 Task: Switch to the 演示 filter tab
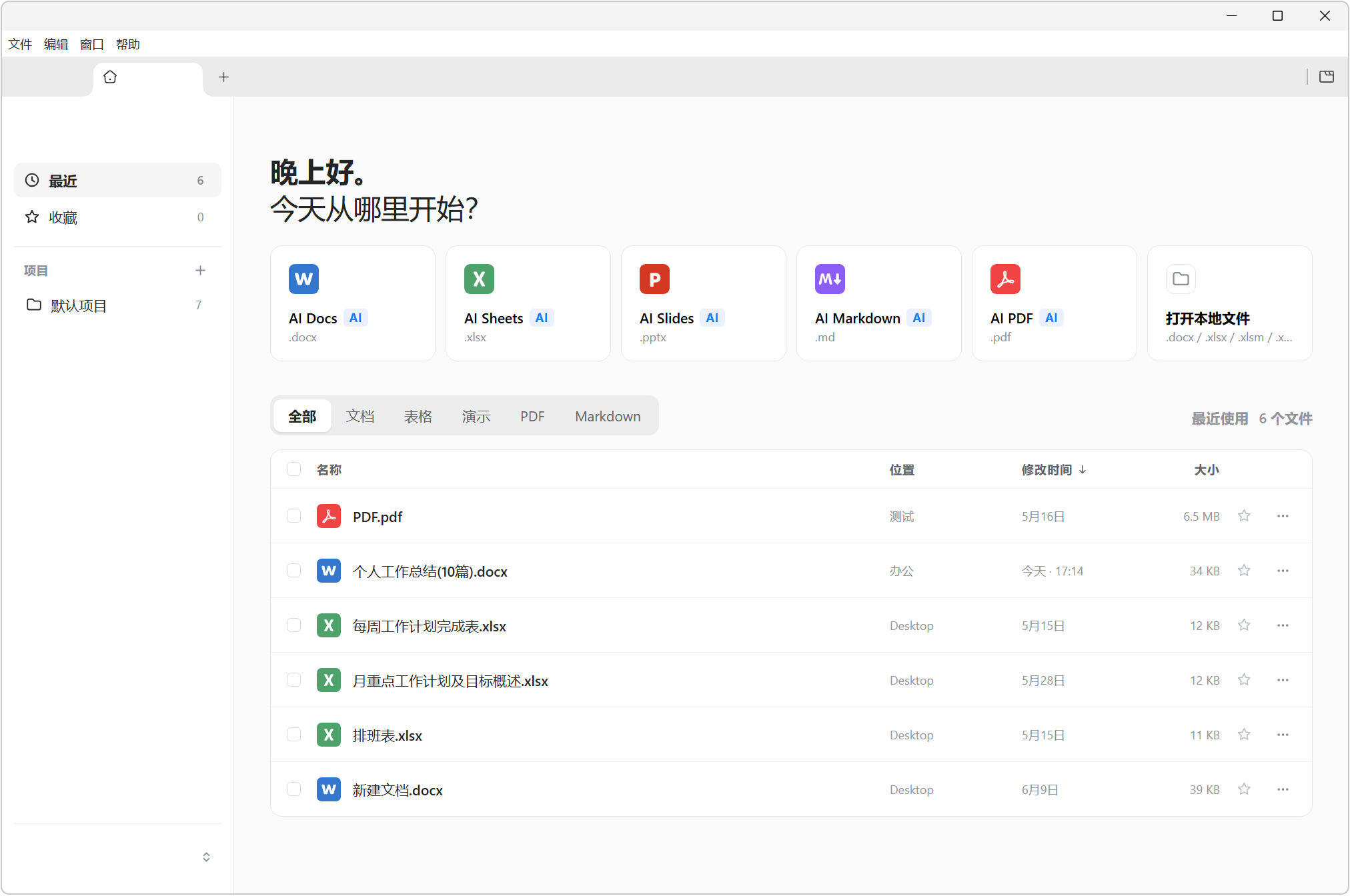(476, 417)
